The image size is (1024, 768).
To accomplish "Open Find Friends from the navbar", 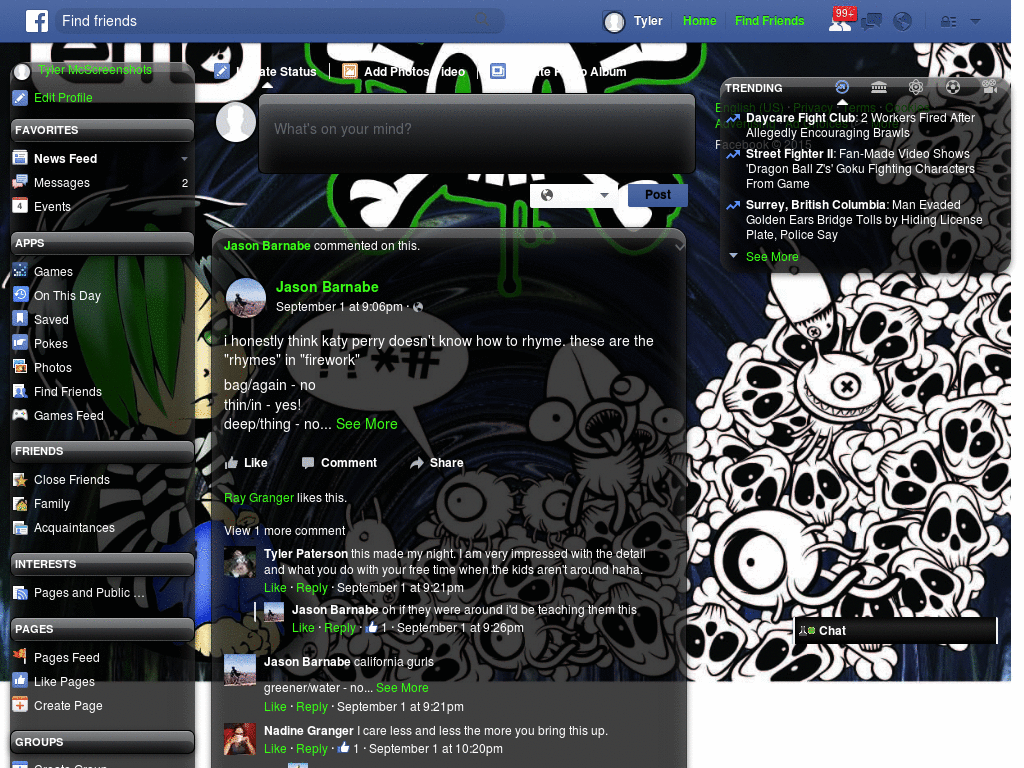I will [x=769, y=20].
